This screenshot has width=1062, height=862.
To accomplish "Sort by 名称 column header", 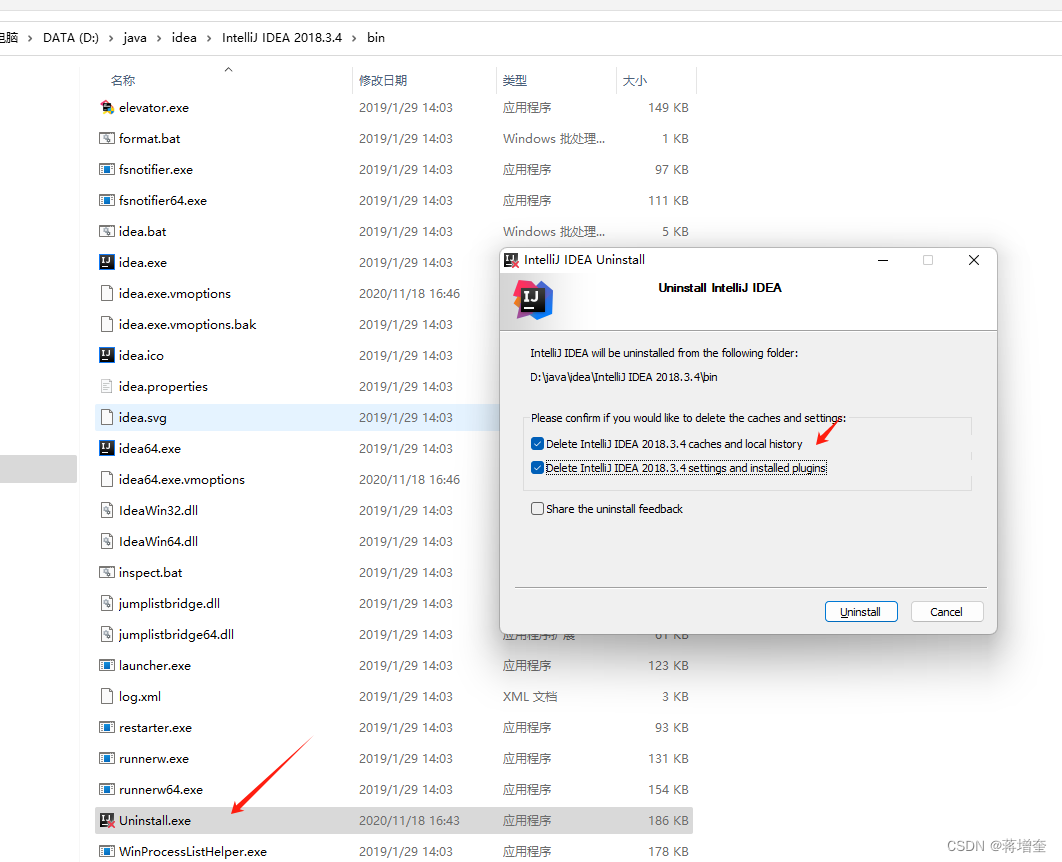I will (123, 81).
